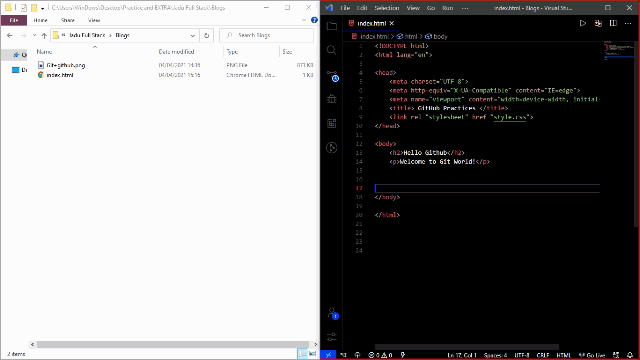Viewport: 640px width, 360px height.
Task: Expand the File Explorer ribbon chevron
Action: (304, 20)
